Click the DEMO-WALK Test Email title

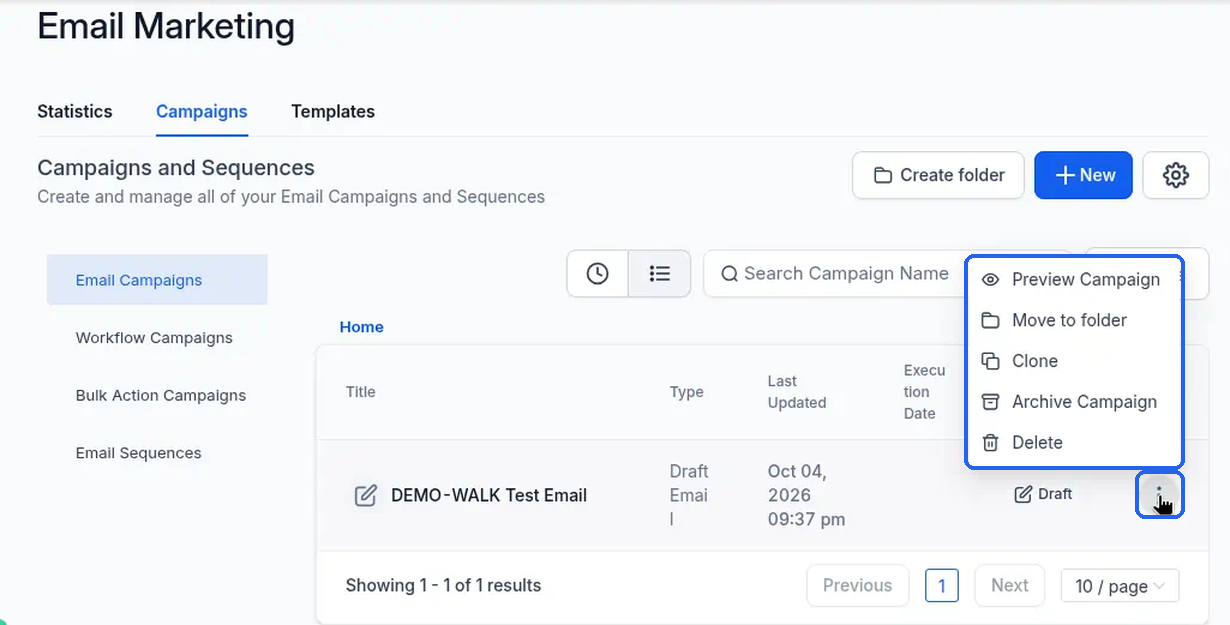click(489, 495)
